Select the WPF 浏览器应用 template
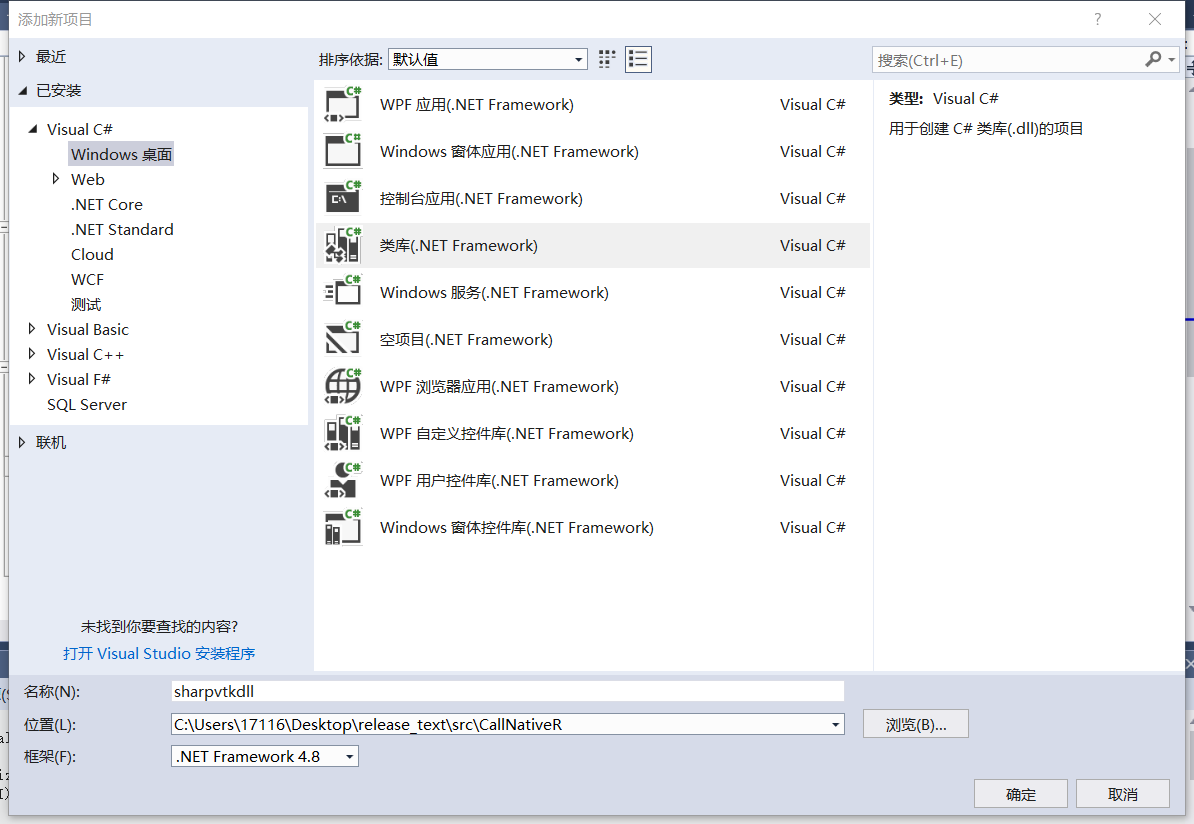 (497, 386)
